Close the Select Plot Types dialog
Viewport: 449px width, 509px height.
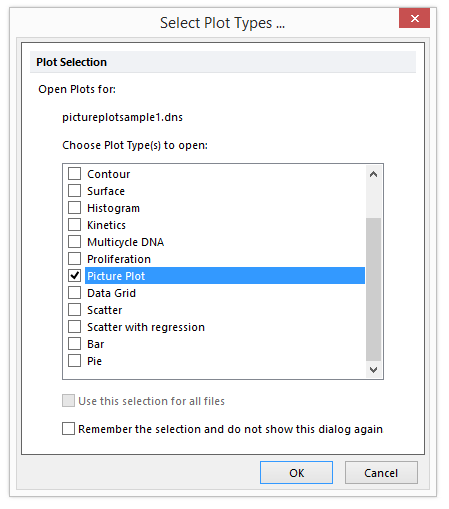point(414,18)
